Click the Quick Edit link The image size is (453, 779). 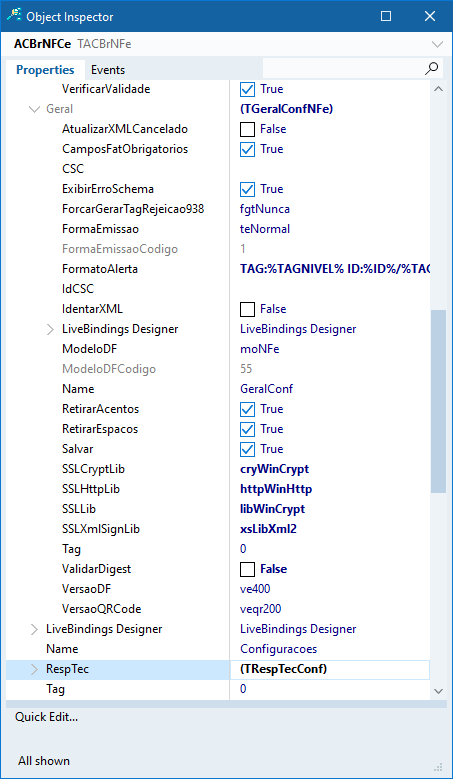pos(46,717)
